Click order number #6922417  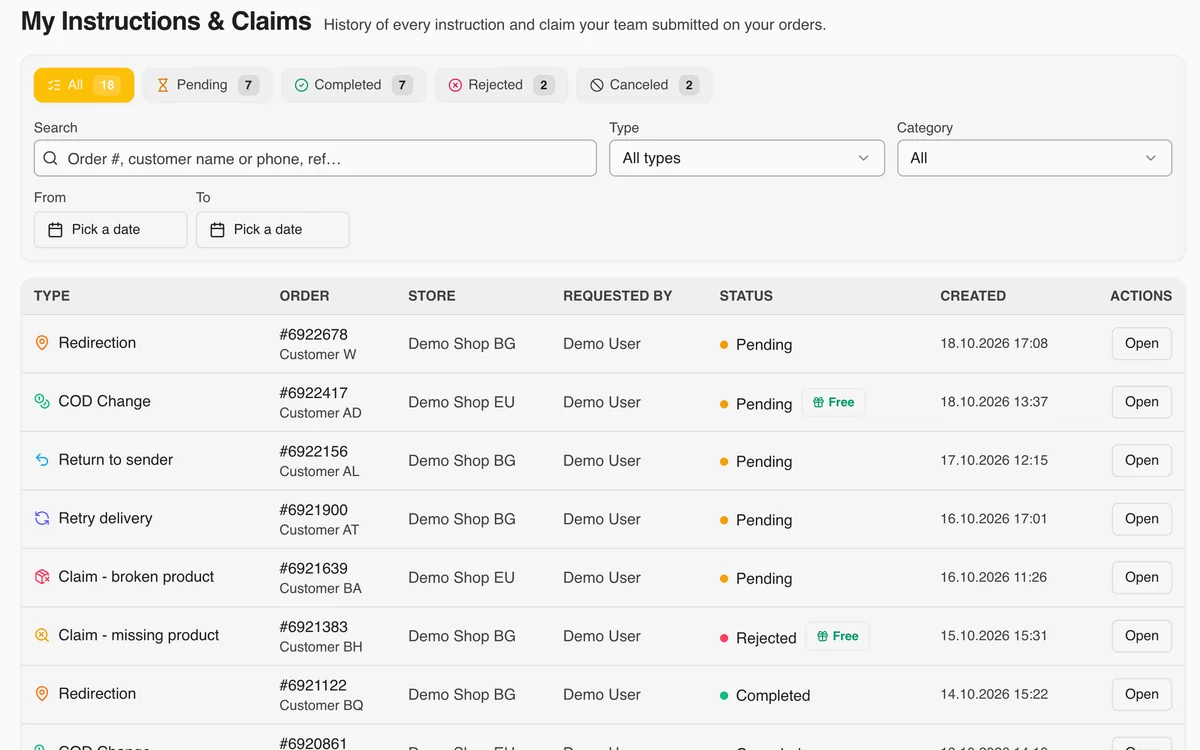pyautogui.click(x=314, y=393)
